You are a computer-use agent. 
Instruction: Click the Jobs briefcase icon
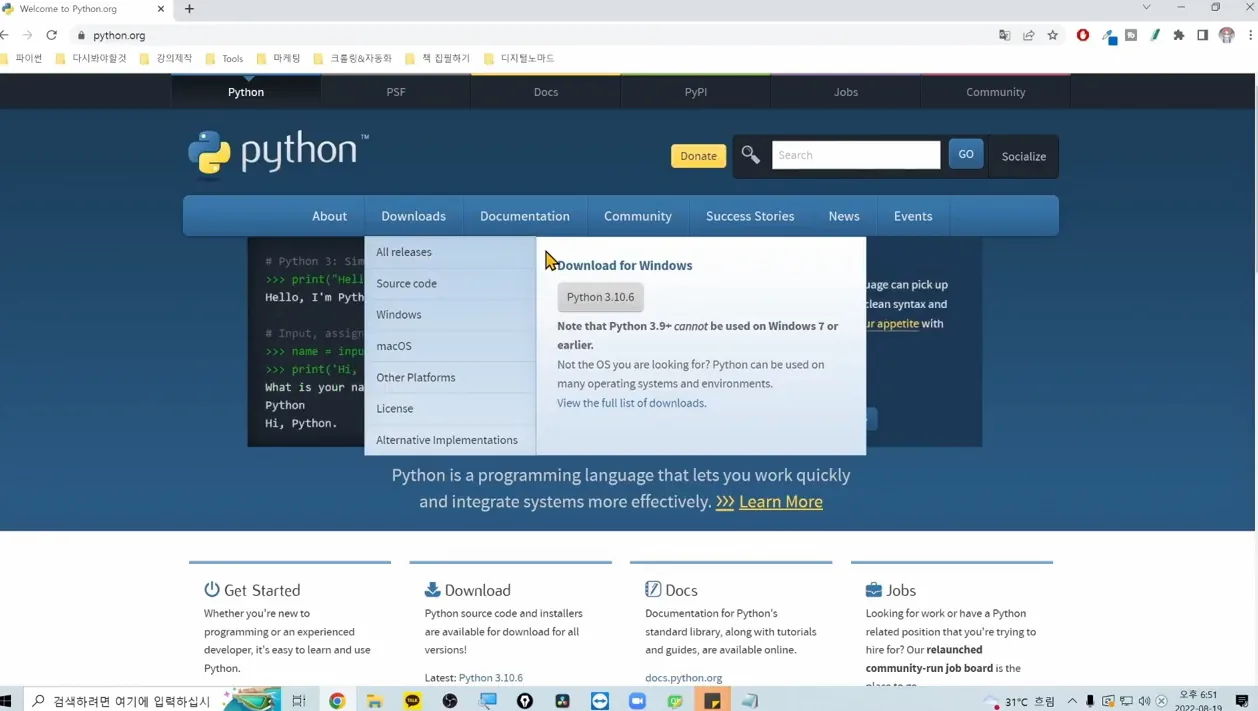pyautogui.click(x=874, y=590)
